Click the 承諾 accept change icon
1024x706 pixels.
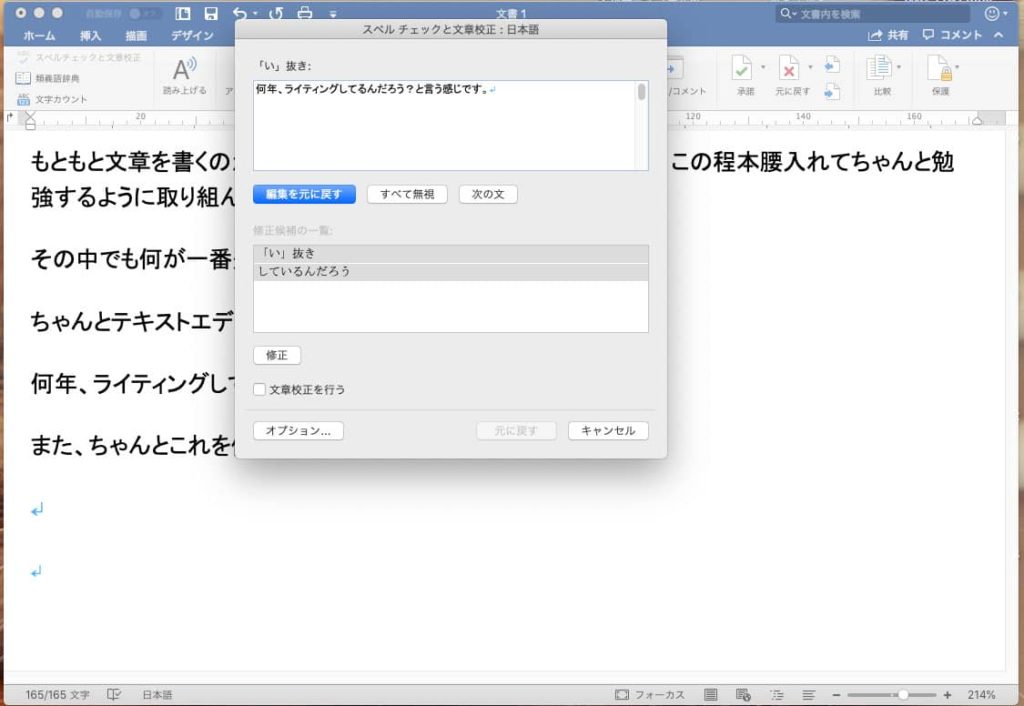tap(742, 67)
